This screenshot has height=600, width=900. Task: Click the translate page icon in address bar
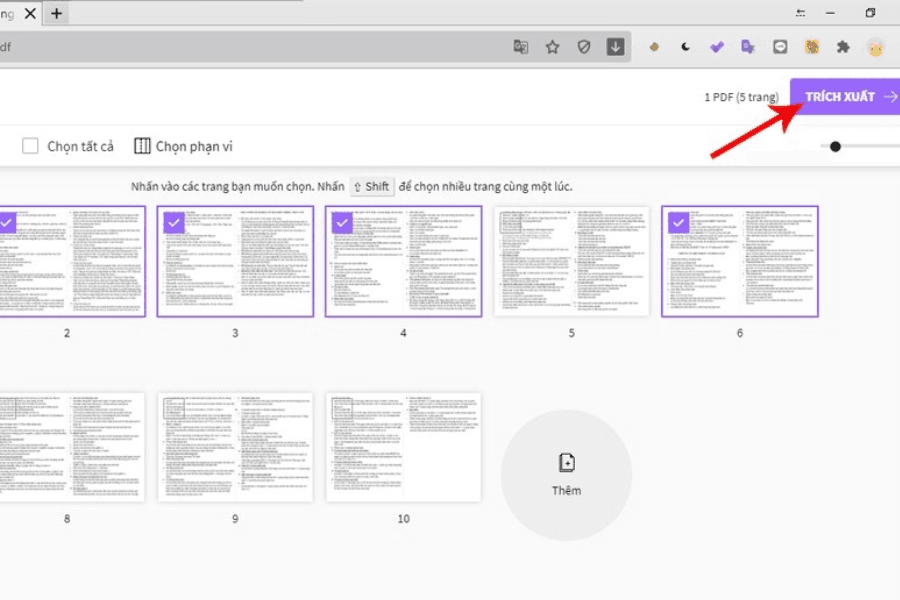[x=521, y=46]
